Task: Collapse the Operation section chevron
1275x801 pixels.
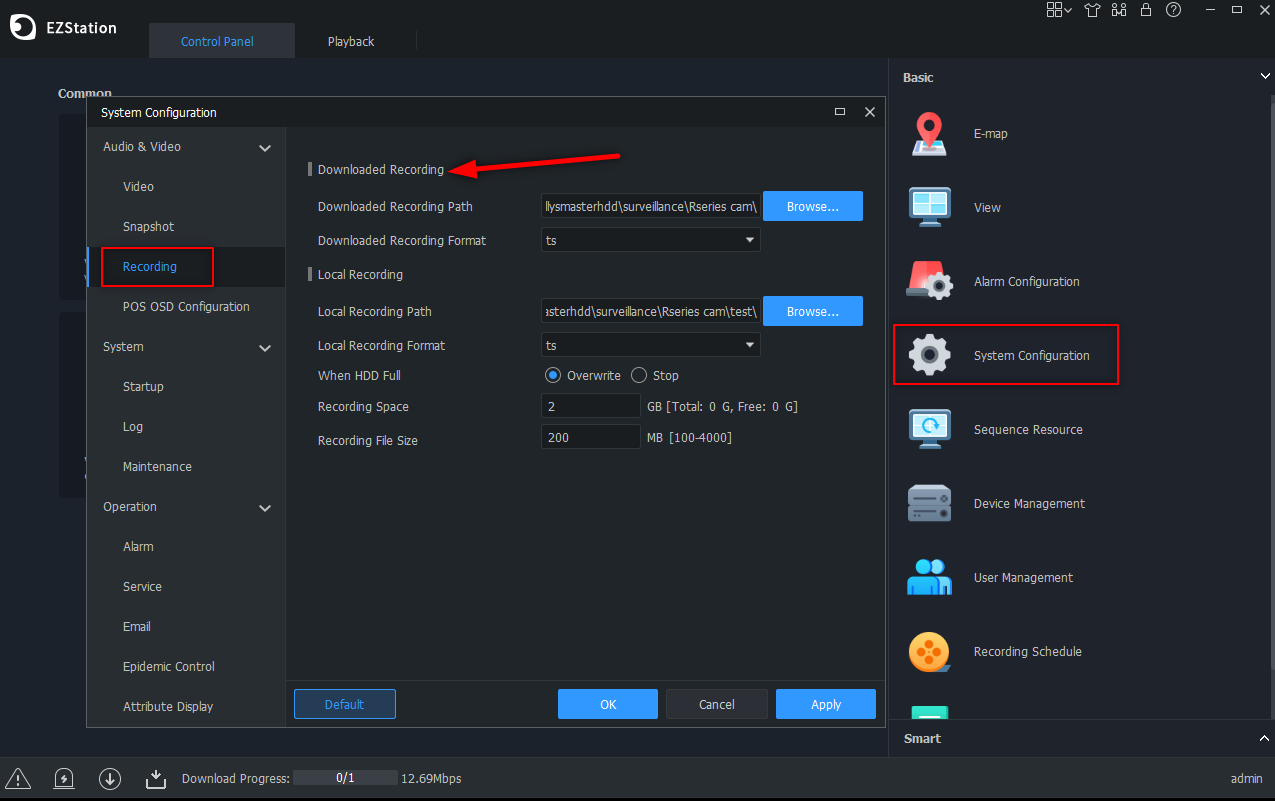Action: pos(265,508)
